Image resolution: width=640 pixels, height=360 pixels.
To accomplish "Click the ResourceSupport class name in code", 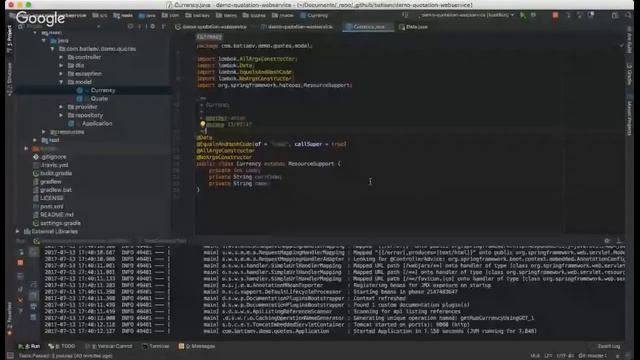I will click(x=311, y=164).
